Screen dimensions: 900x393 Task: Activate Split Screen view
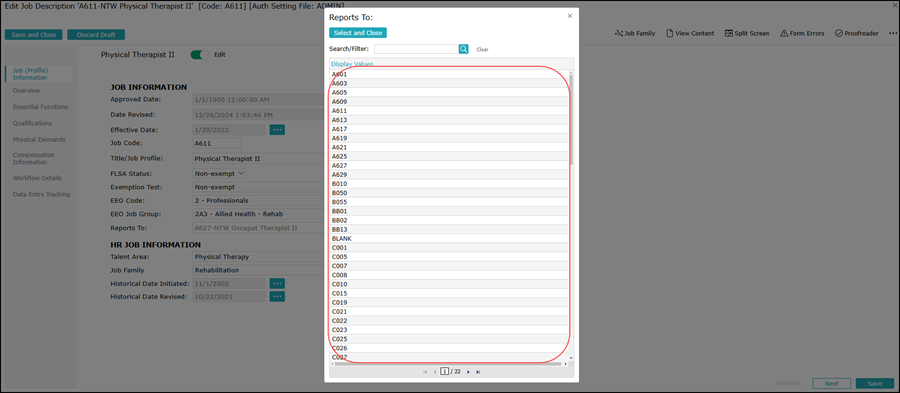(x=747, y=33)
